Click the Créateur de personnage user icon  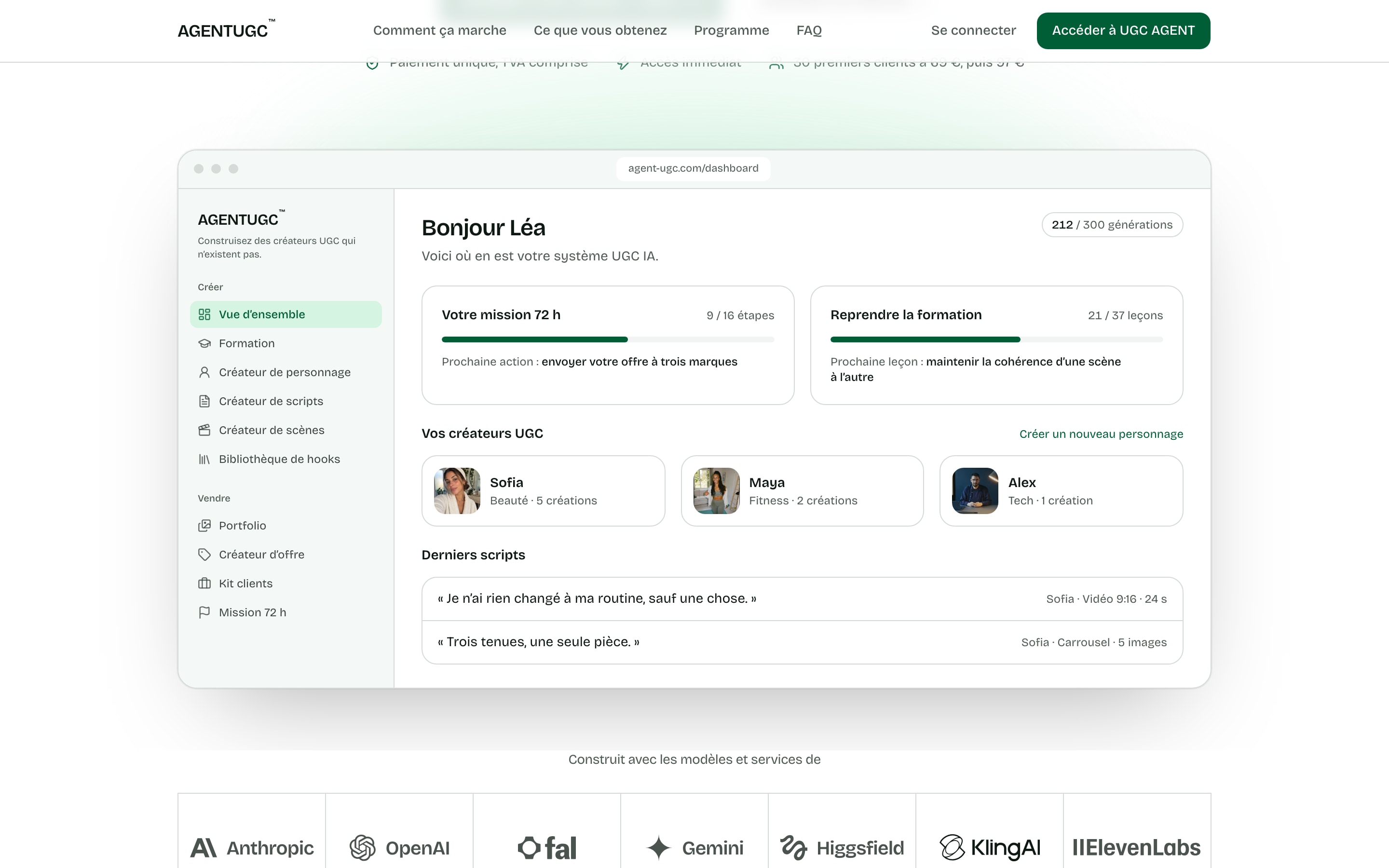point(204,372)
